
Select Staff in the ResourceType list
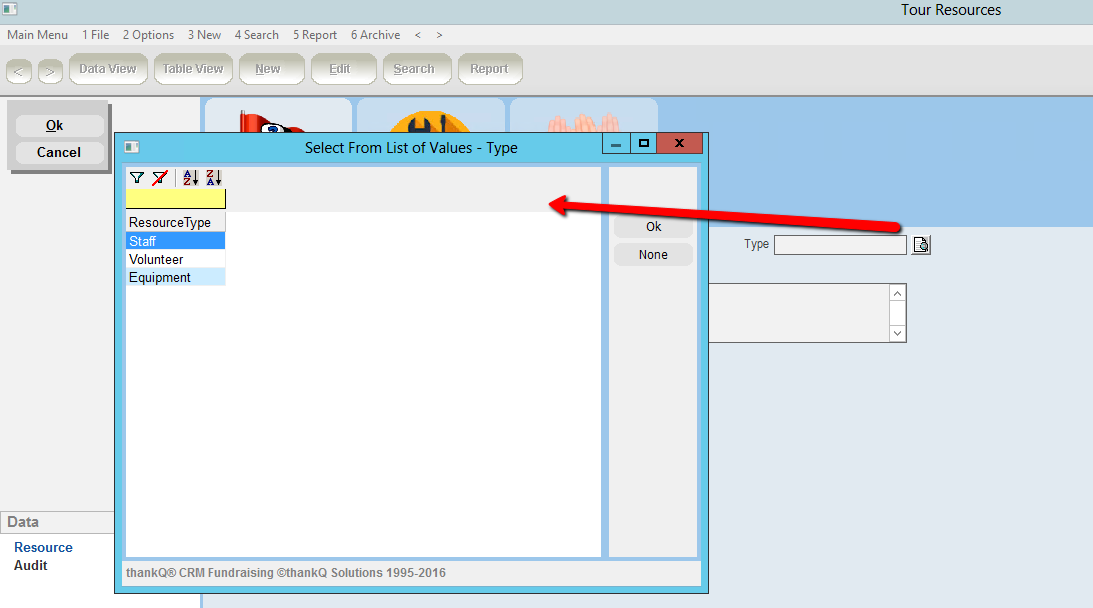click(x=175, y=241)
